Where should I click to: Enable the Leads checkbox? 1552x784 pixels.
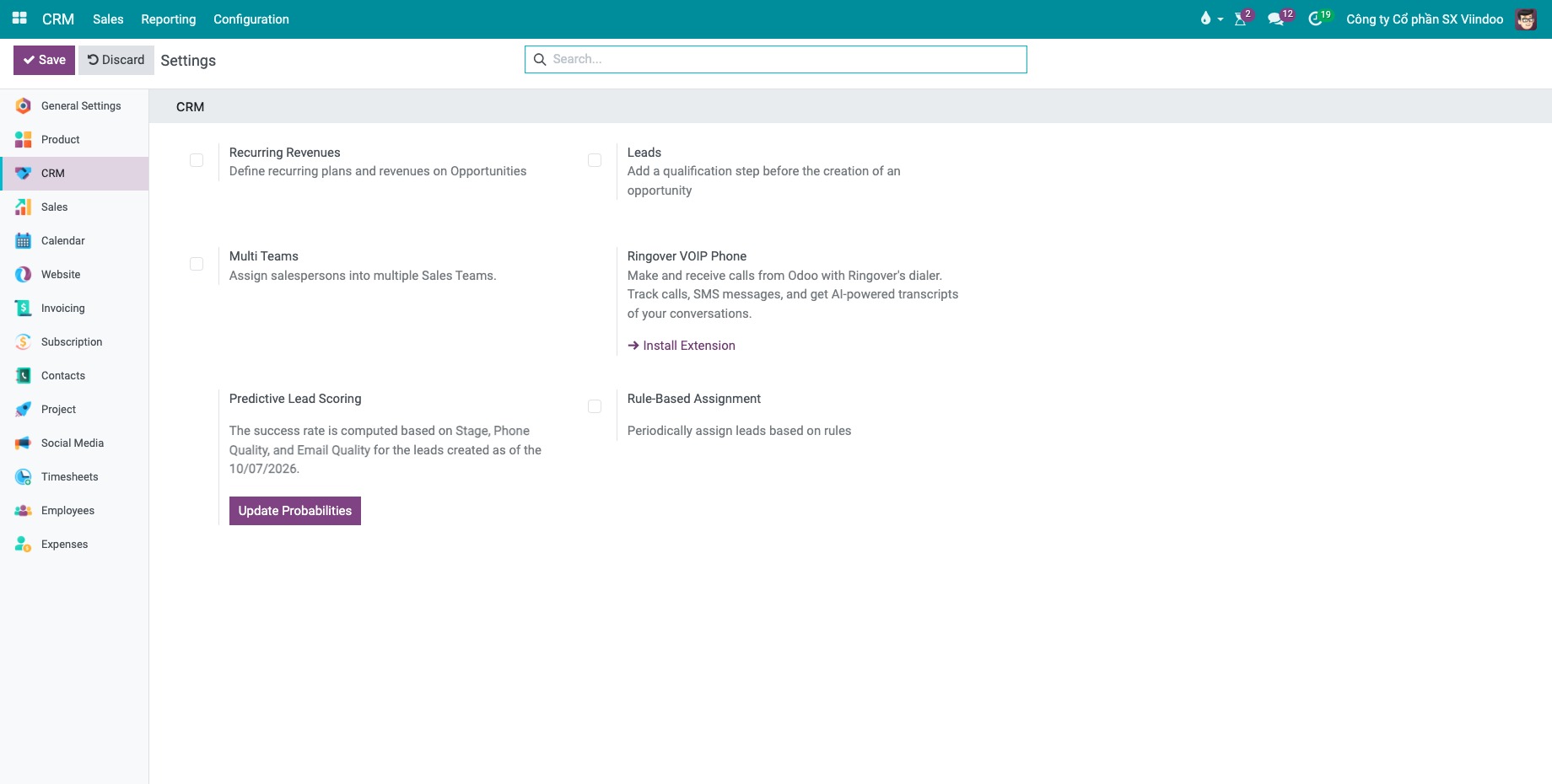coord(595,160)
